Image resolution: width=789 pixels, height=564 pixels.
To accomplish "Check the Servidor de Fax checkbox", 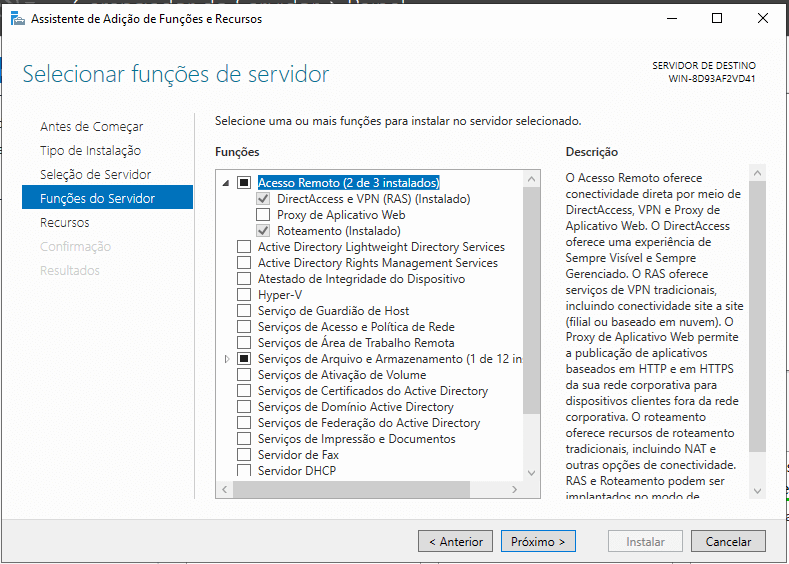I will click(x=244, y=455).
